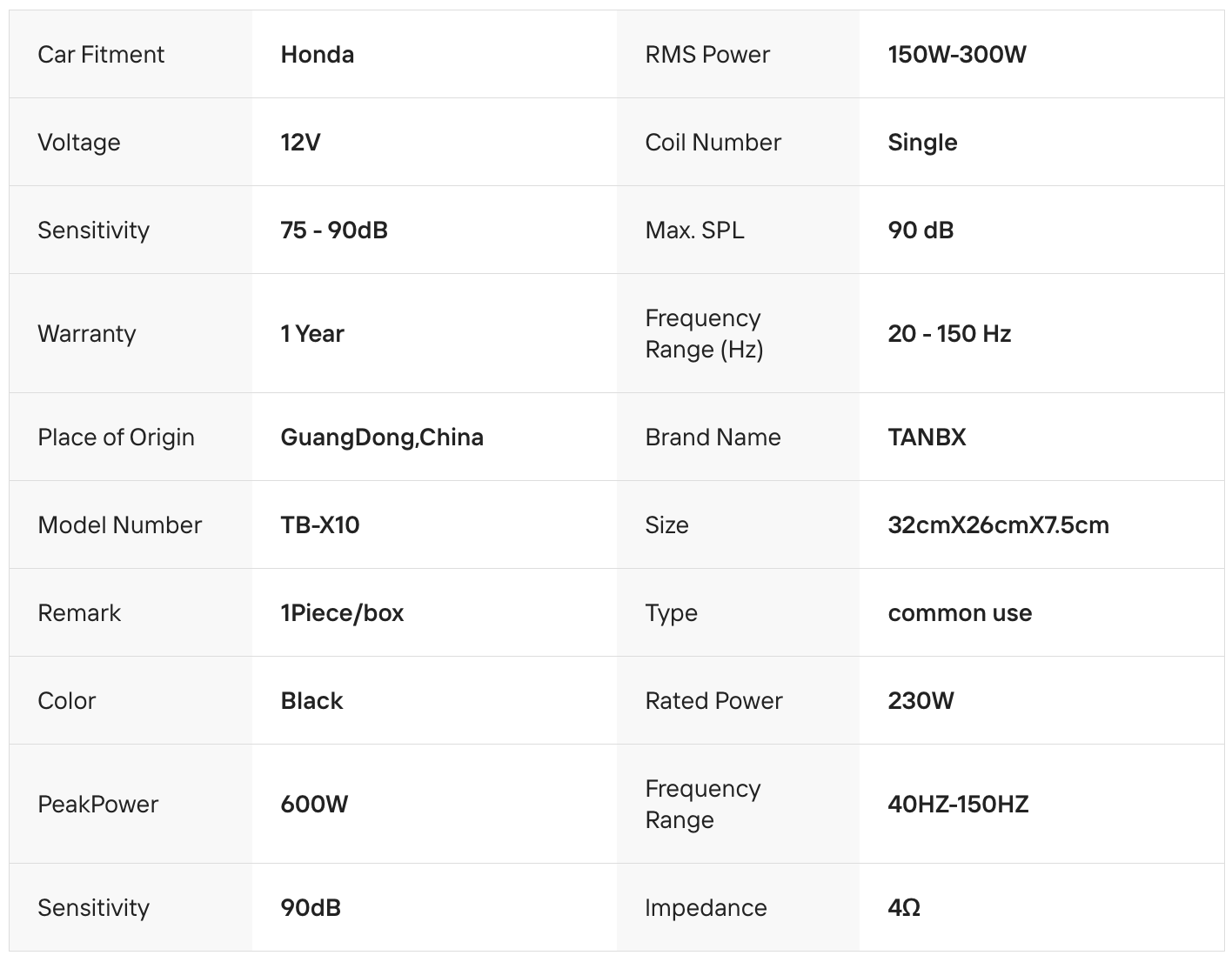Select the GuangDong,China origin value
The image size is (1232, 962).
tap(382, 438)
